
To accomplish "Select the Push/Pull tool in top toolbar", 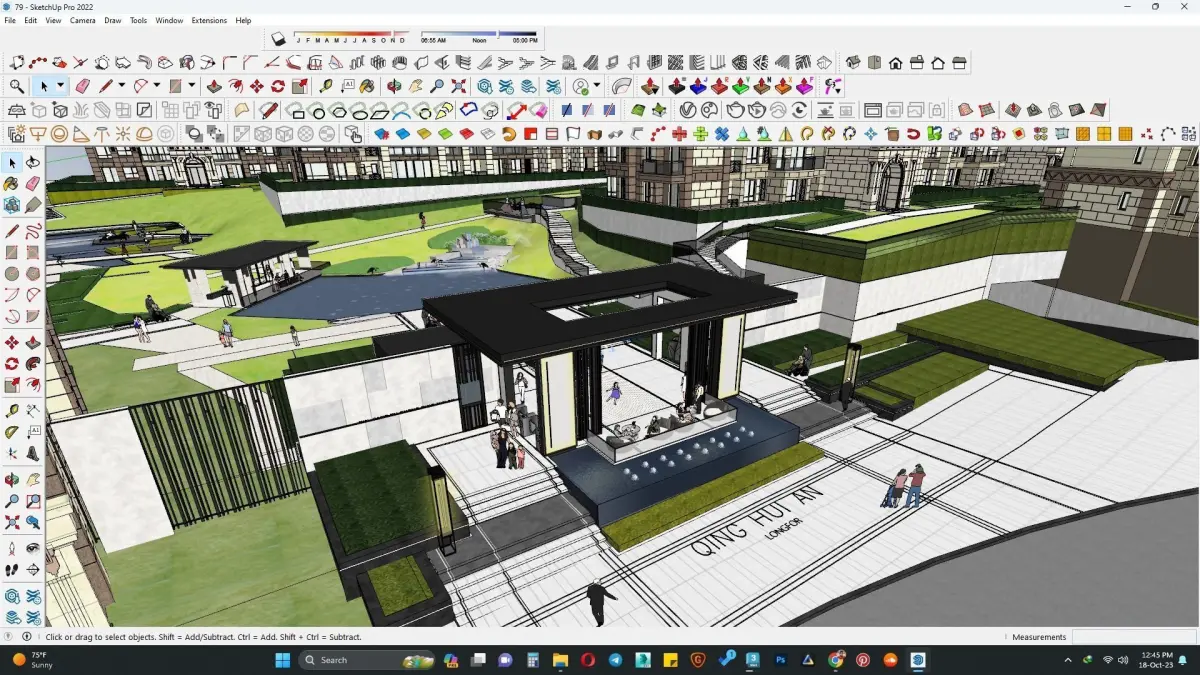I will point(213,87).
